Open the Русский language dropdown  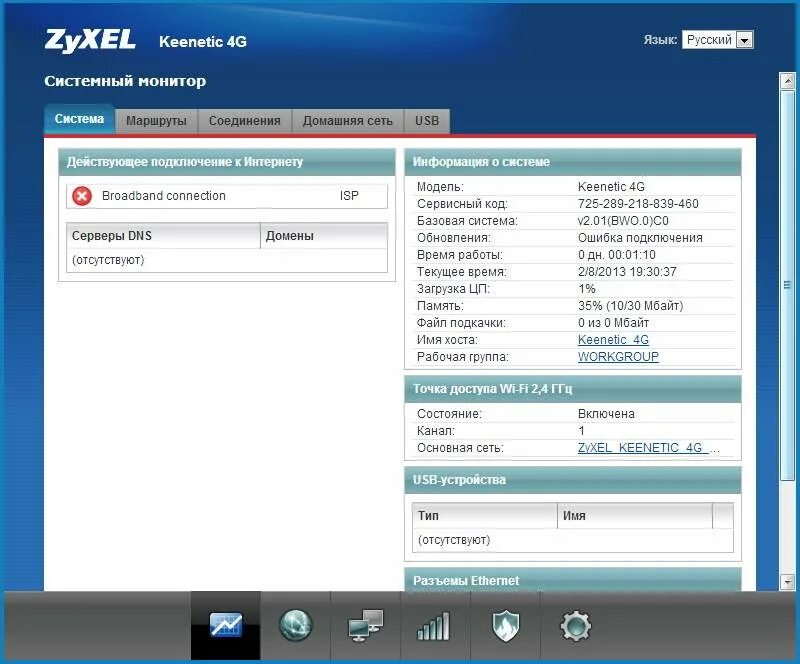pyautogui.click(x=718, y=40)
